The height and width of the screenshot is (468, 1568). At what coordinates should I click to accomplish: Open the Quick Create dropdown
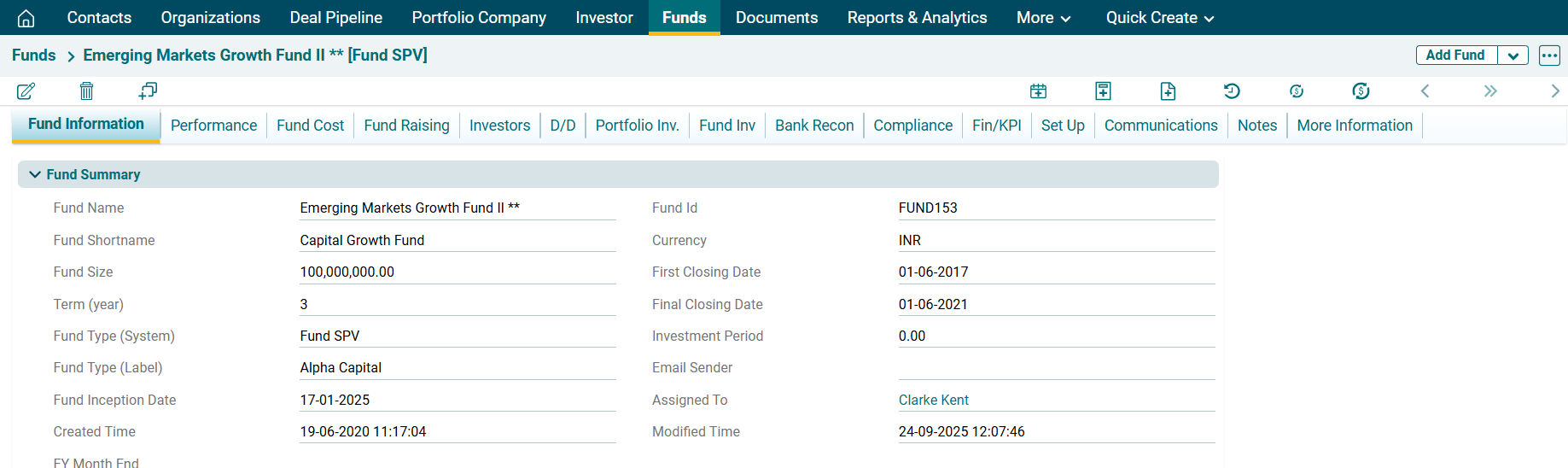click(1159, 18)
